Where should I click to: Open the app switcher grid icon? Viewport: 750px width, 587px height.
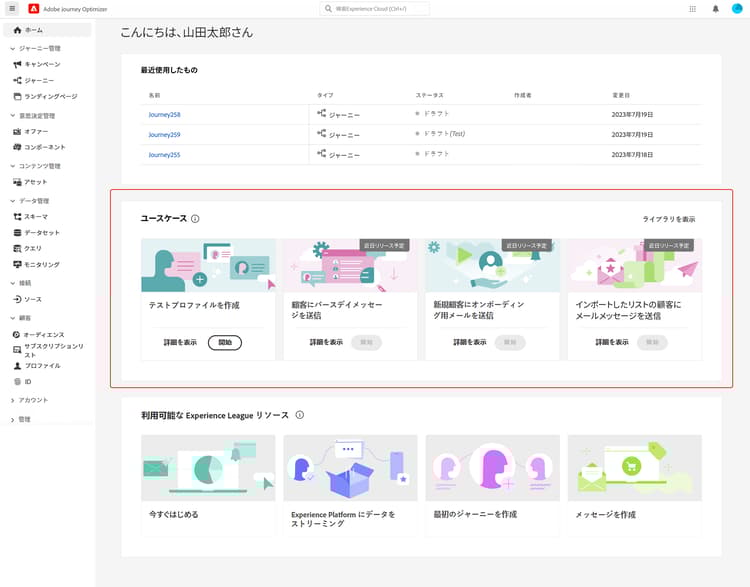pos(692,9)
